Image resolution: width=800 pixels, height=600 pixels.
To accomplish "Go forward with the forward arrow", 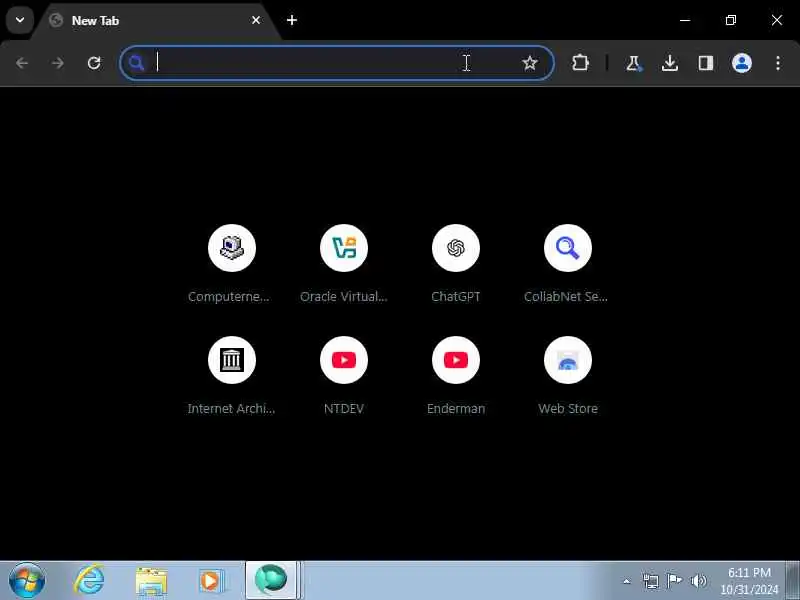I will click(x=58, y=63).
